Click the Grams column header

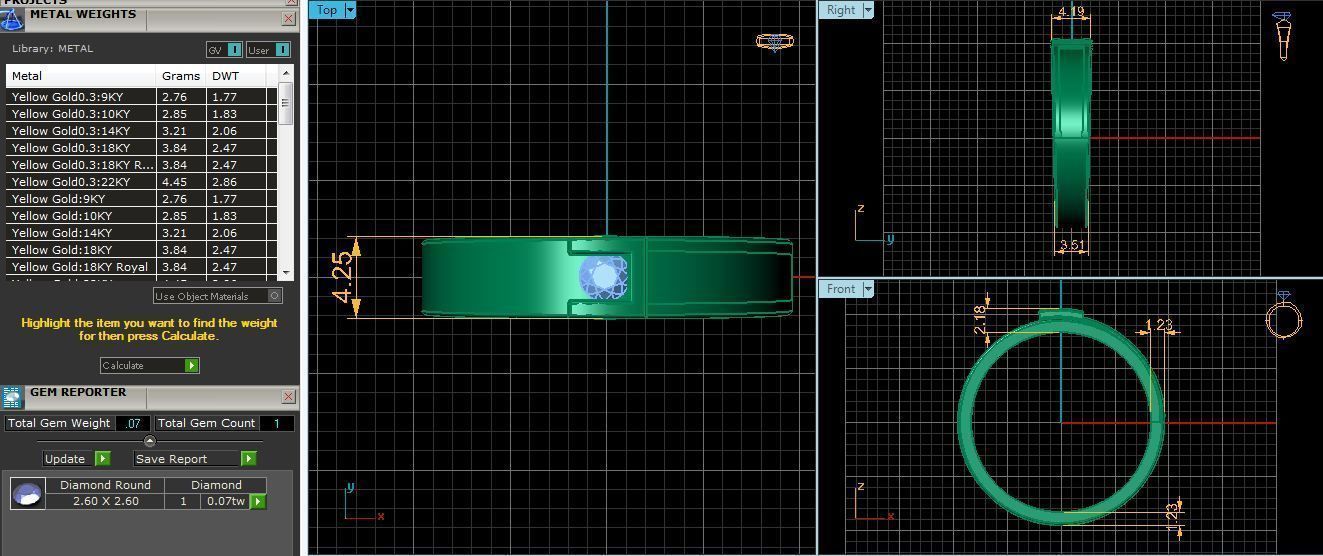point(181,76)
